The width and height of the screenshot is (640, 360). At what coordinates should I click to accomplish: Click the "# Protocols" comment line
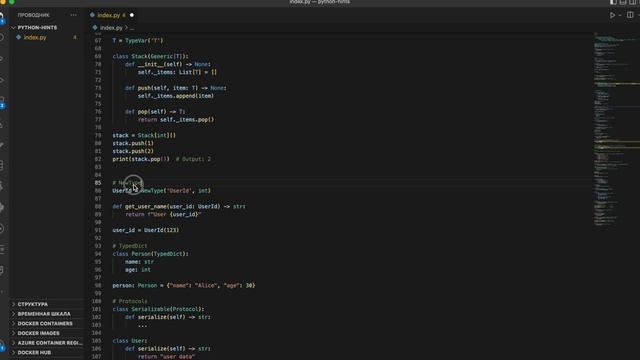130,301
